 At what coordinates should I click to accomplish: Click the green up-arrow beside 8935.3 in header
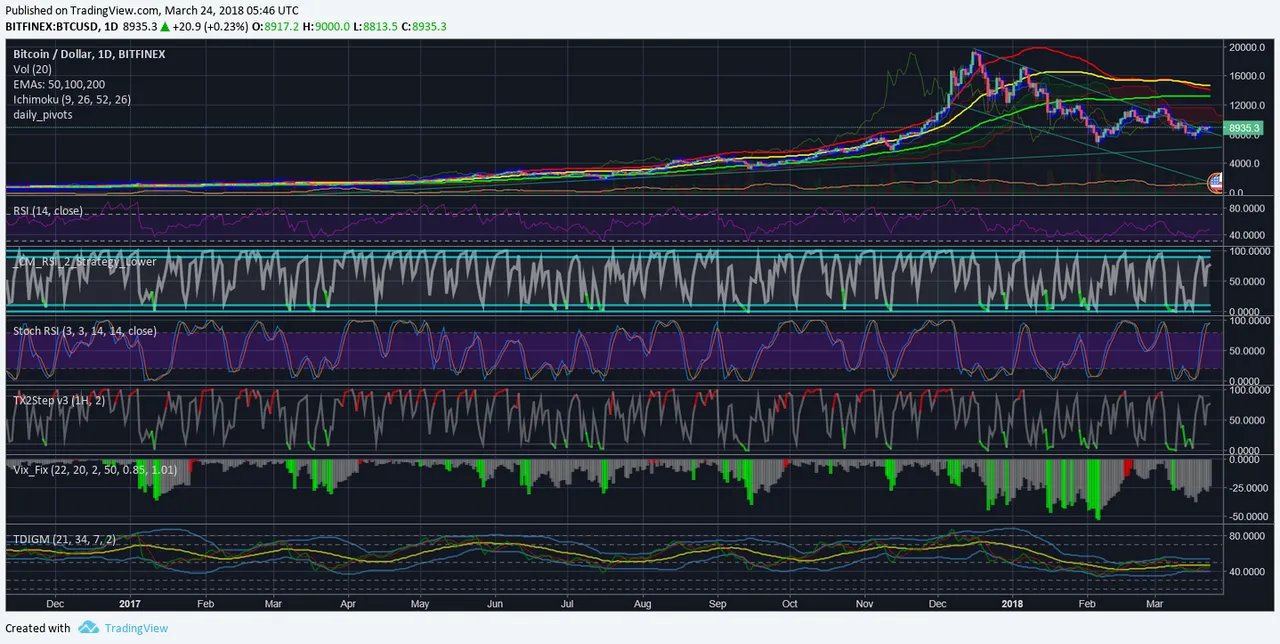pyautogui.click(x=165, y=27)
